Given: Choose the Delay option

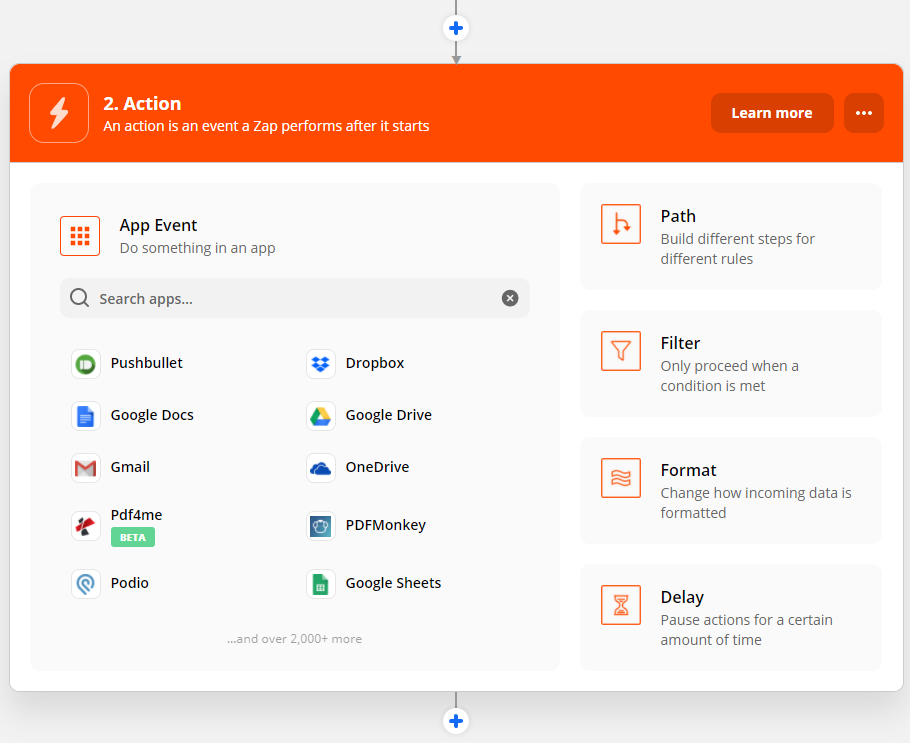Looking at the screenshot, I should [731, 617].
